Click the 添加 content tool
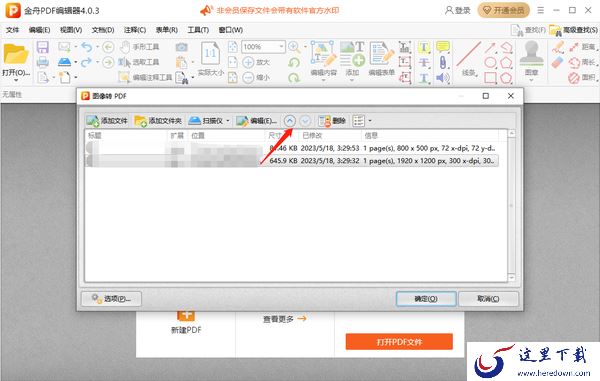This screenshot has height=381, width=600. coord(352,60)
